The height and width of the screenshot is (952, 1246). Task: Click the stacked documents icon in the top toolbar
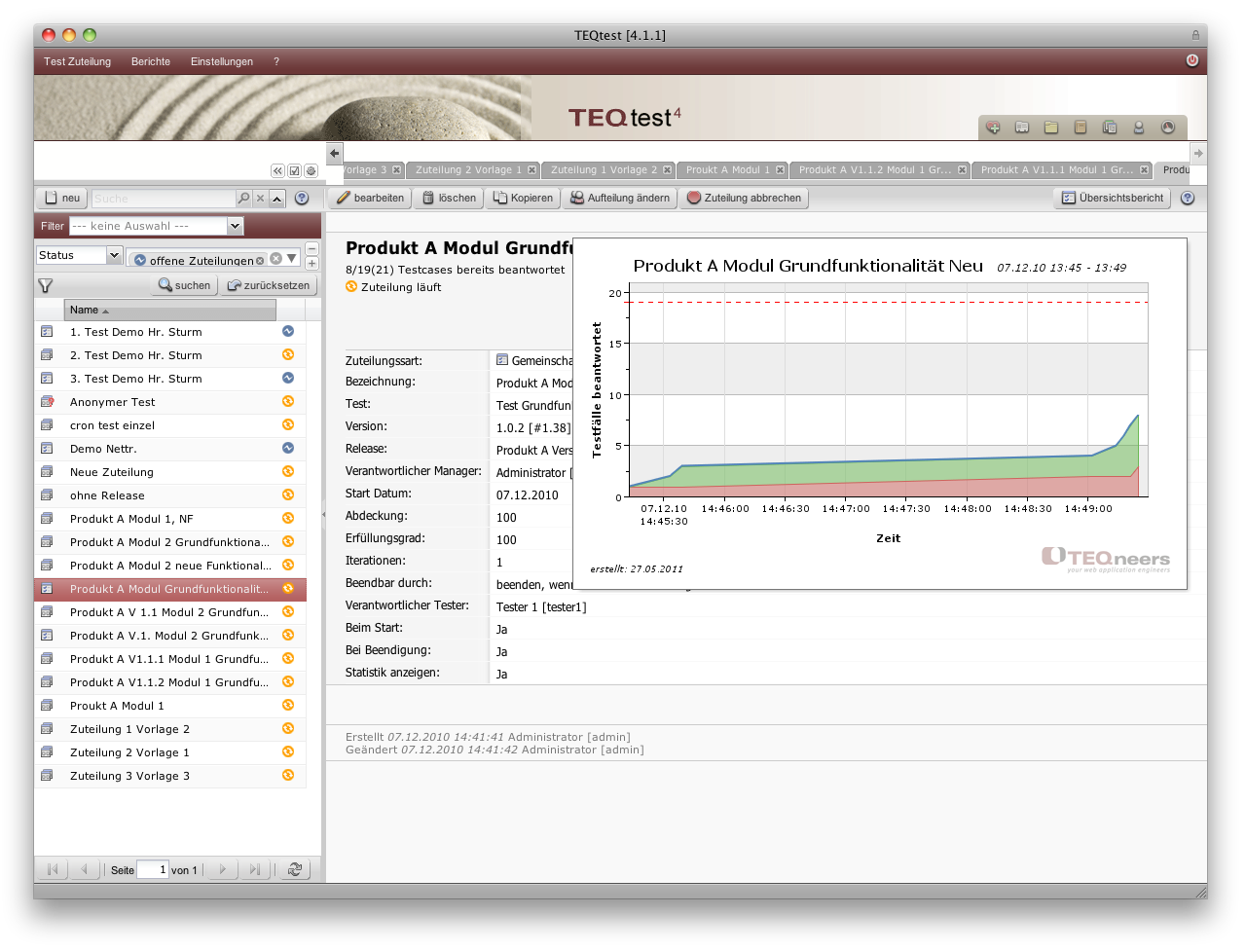point(1110,128)
